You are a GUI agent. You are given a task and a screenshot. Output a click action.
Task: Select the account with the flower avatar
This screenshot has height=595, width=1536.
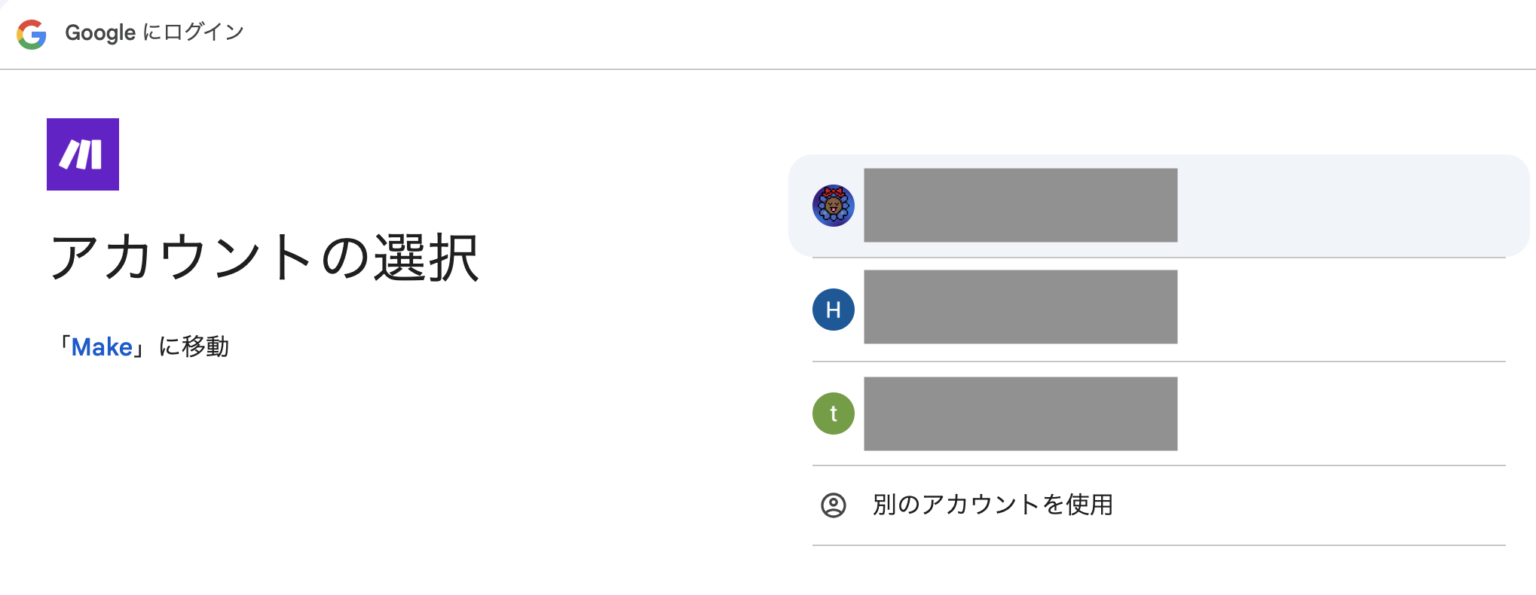tap(833, 206)
